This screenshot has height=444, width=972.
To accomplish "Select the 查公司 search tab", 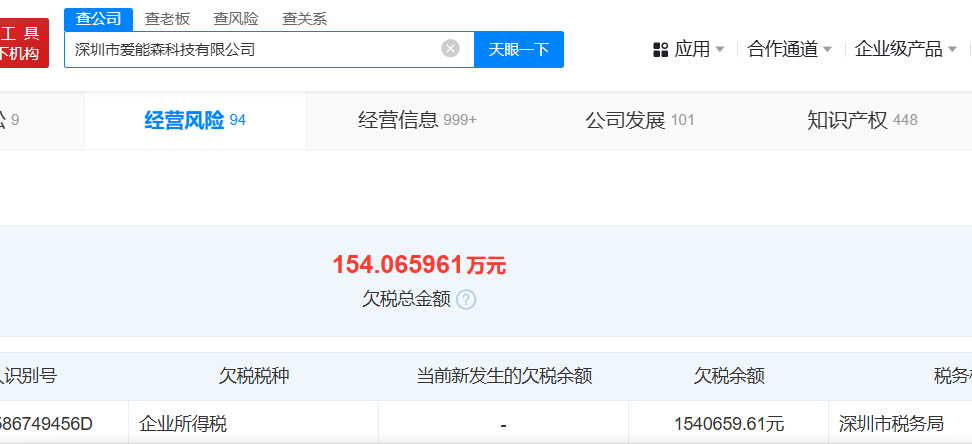I will click(x=99, y=19).
